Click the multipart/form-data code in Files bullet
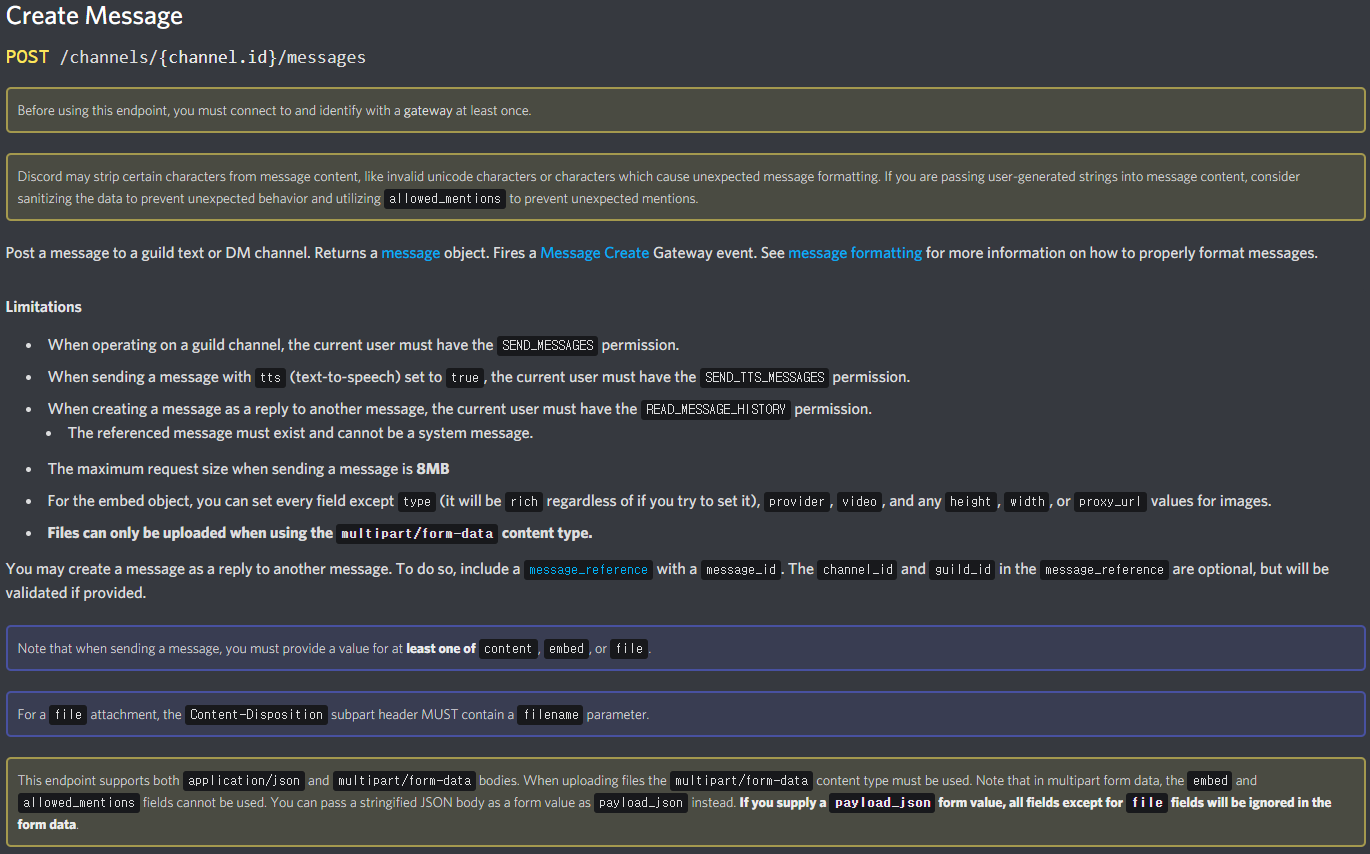Viewport: 1370px width, 854px height. (417, 534)
